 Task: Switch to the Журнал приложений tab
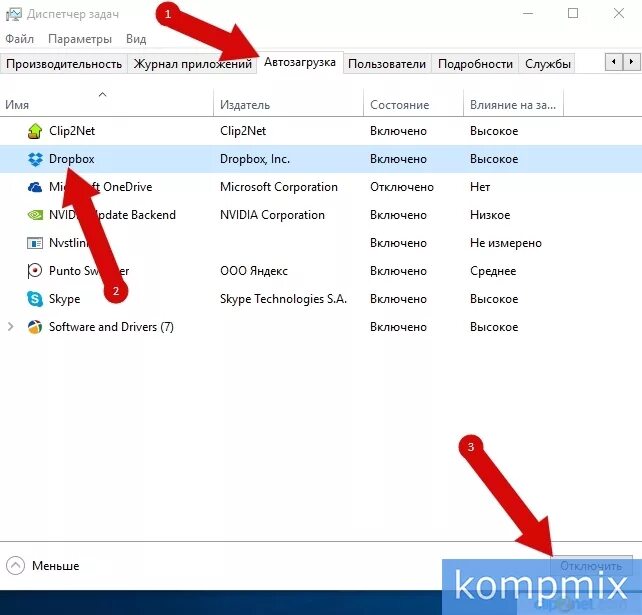pyautogui.click(x=192, y=64)
